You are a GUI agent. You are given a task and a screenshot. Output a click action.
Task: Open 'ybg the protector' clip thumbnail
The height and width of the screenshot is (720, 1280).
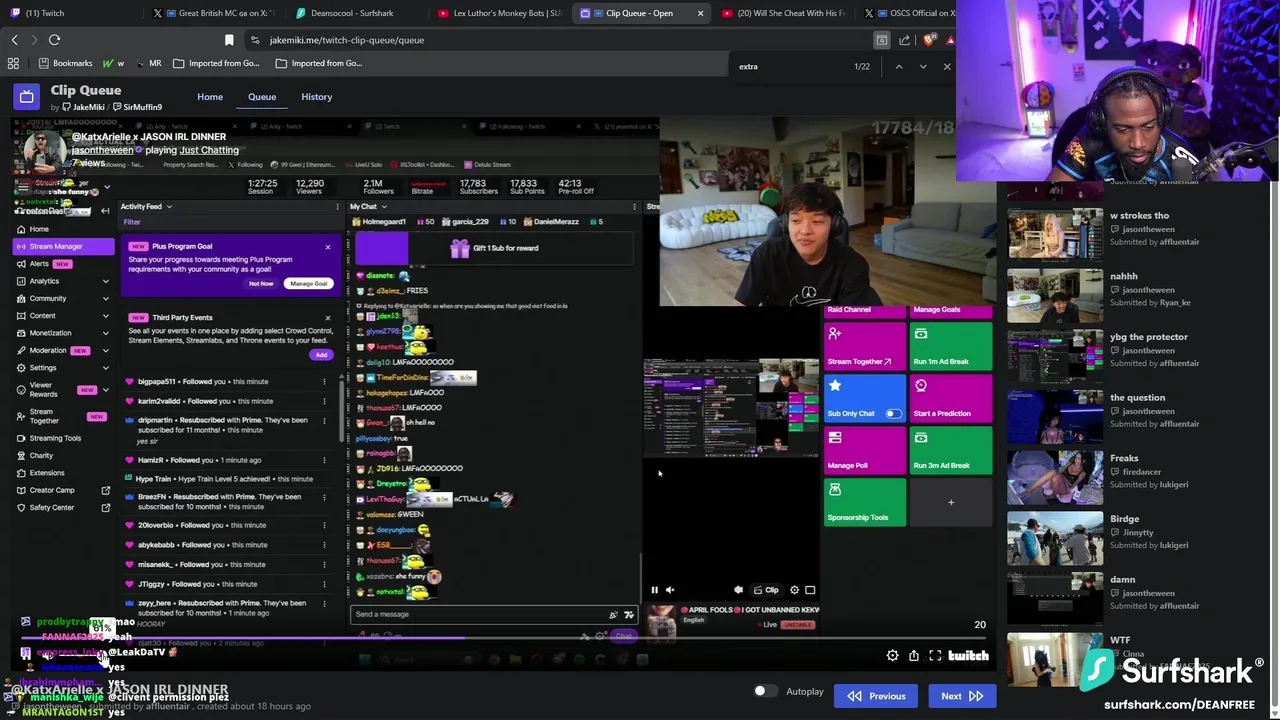click(x=1055, y=355)
